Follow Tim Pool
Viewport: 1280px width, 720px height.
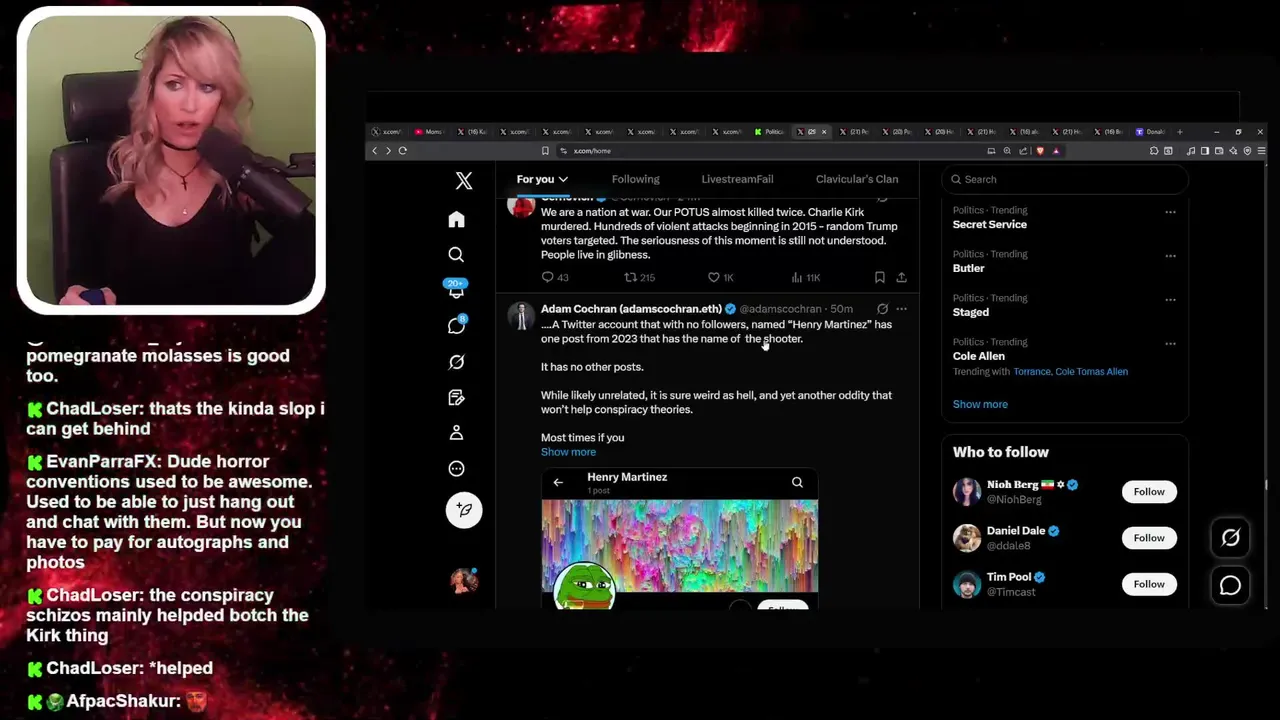click(1149, 584)
